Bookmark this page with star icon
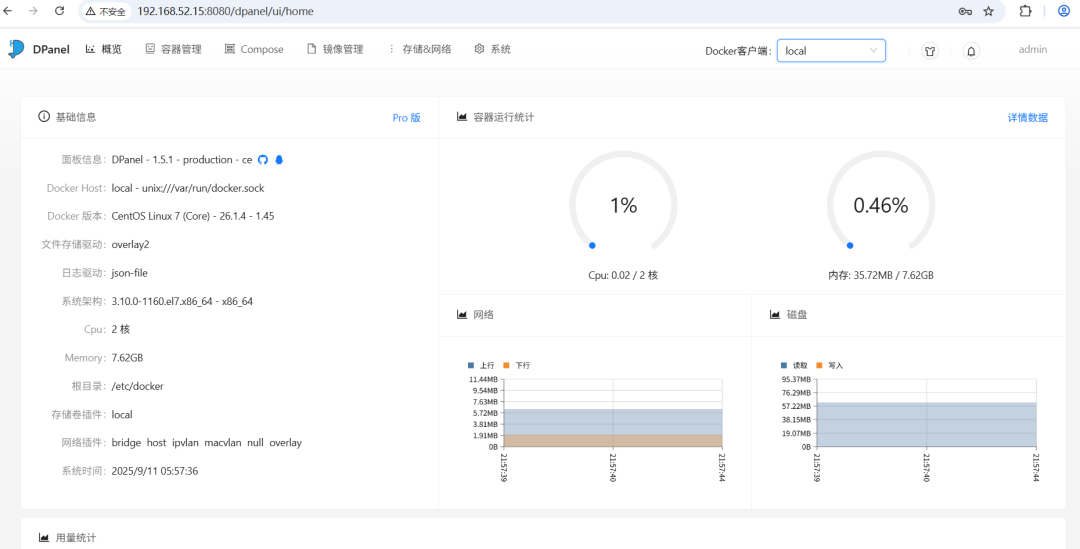Screen dimensions: 1080x549 [988, 12]
